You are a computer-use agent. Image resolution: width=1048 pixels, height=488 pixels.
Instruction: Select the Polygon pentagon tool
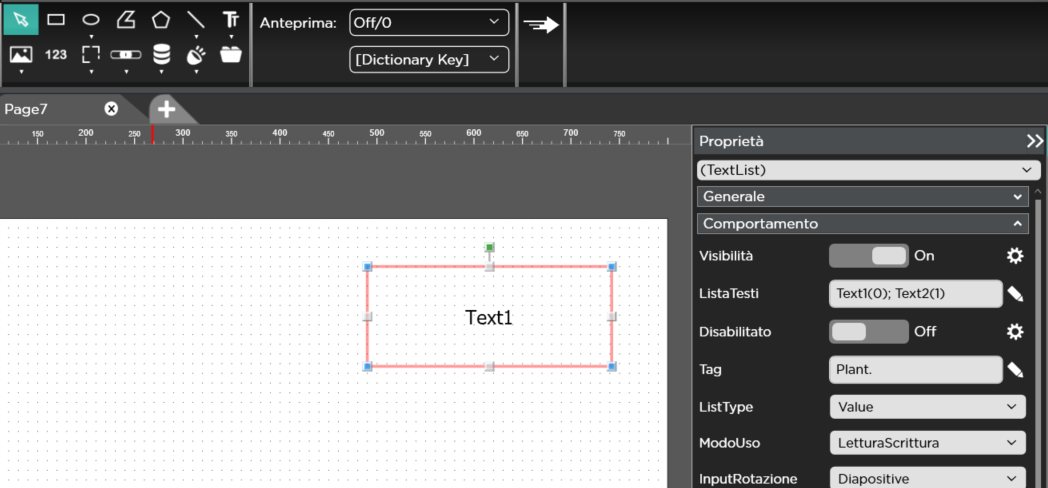(161, 19)
